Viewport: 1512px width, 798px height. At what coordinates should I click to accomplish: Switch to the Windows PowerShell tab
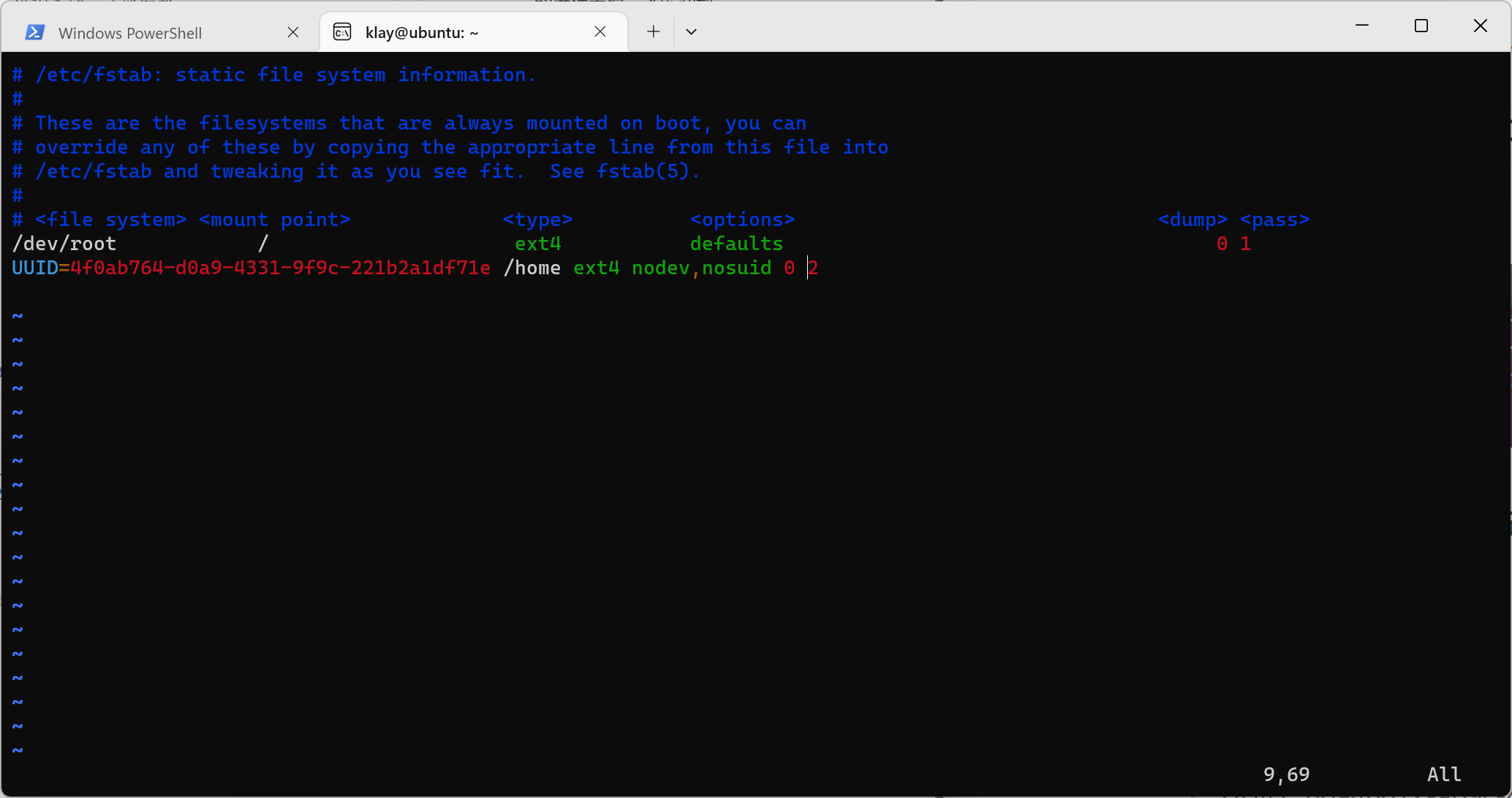(130, 33)
